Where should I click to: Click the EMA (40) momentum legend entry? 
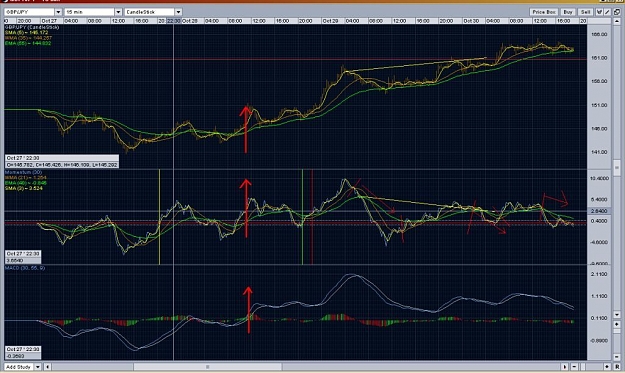[26, 183]
